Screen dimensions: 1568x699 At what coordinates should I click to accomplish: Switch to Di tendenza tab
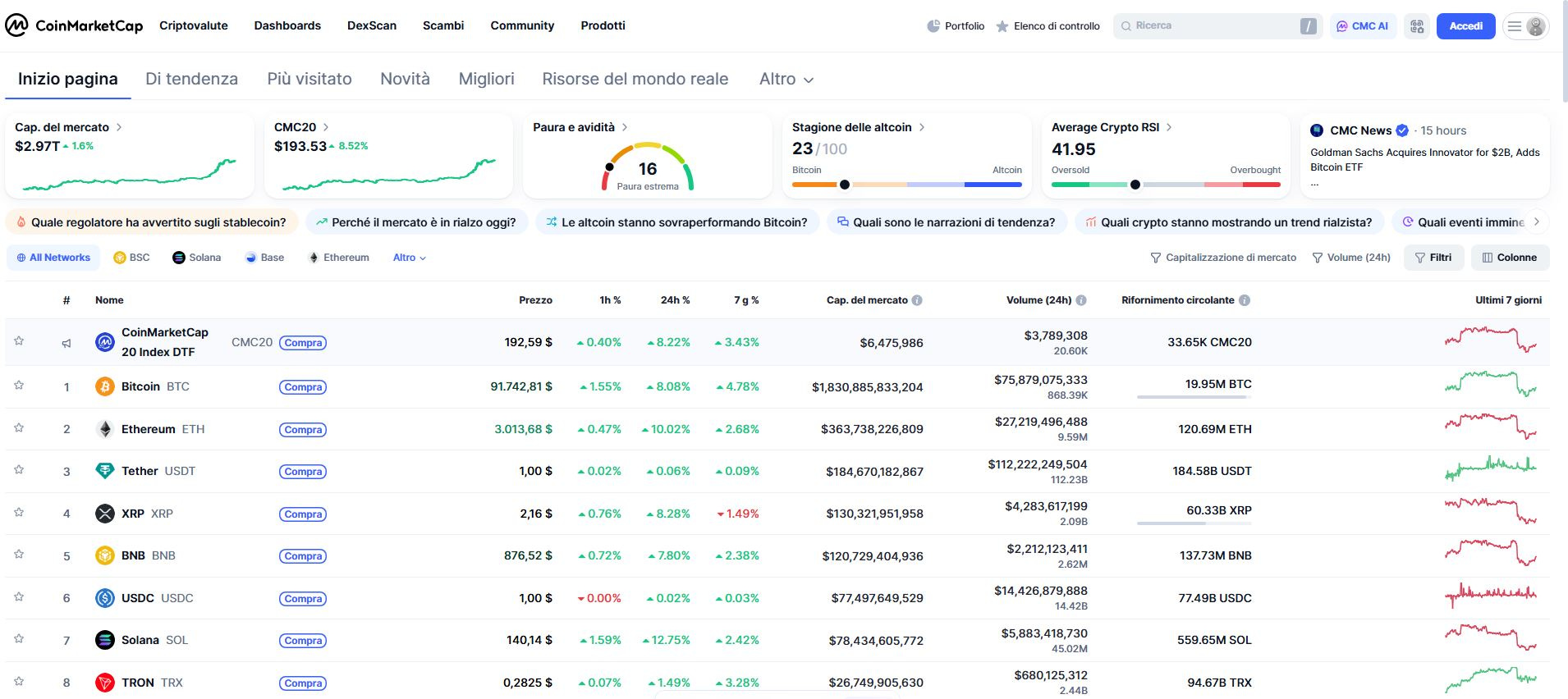(x=191, y=79)
